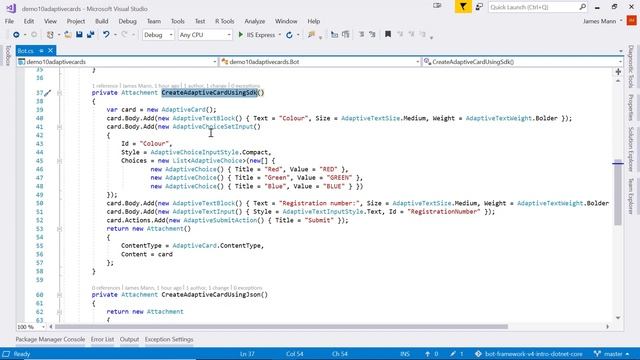Open the Diagnostic Tools side tab
Image resolution: width=640 pixels, height=360 pixels.
click(631, 67)
